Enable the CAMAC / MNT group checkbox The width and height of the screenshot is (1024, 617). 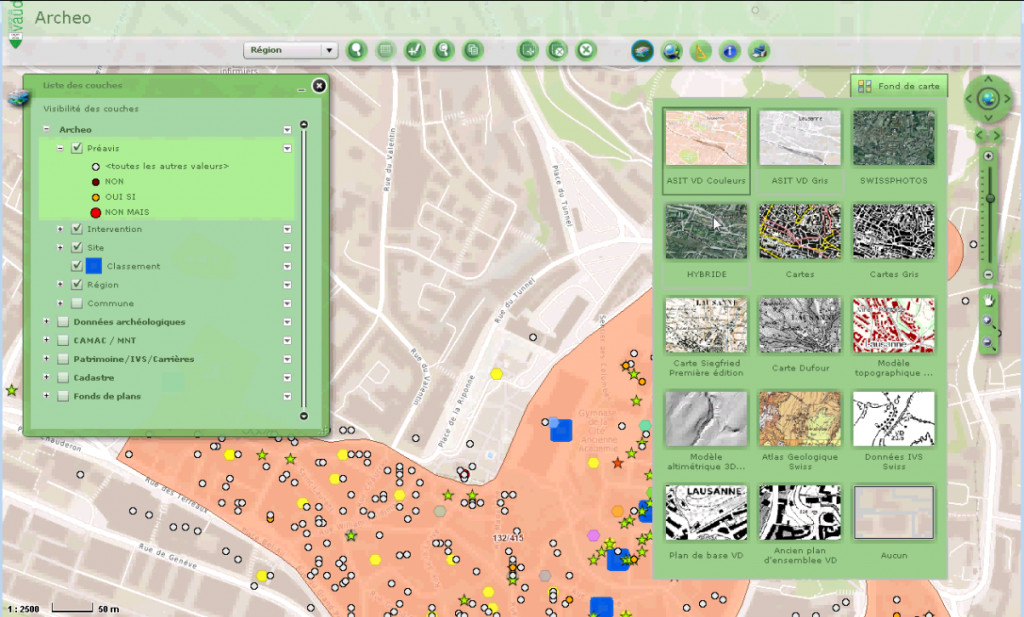point(63,340)
